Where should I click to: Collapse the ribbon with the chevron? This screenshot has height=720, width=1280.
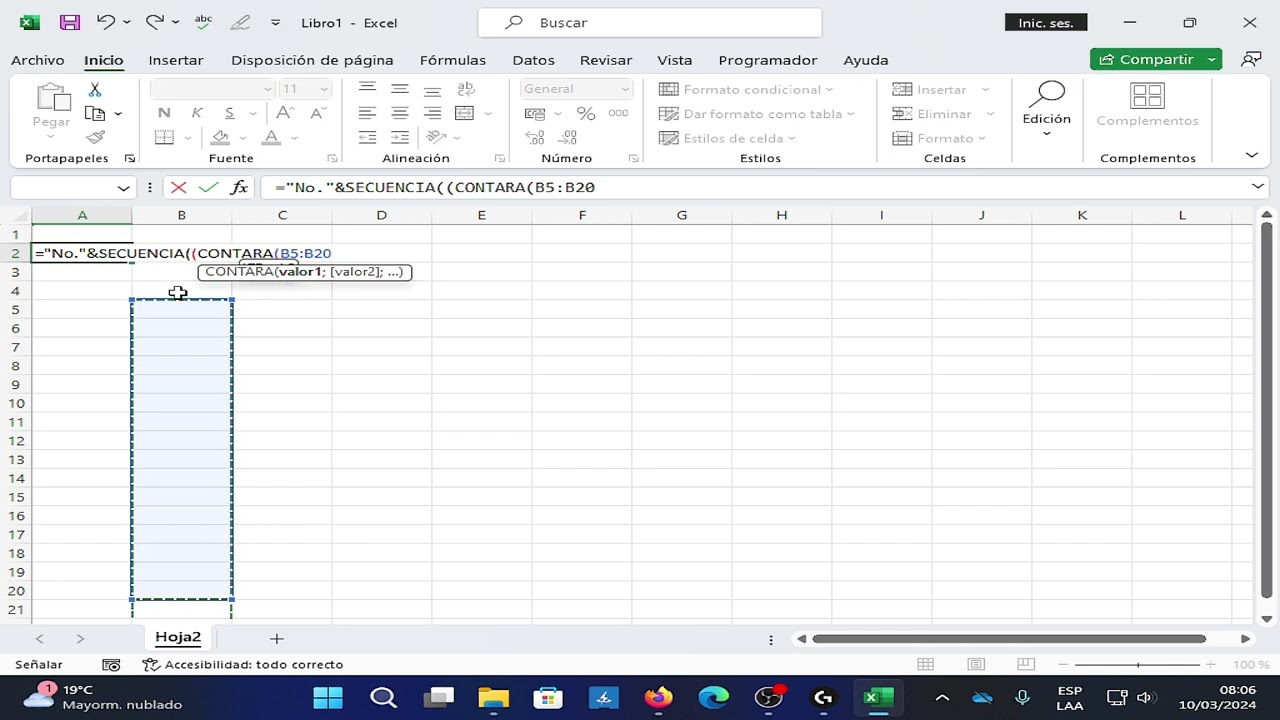(x=1251, y=156)
